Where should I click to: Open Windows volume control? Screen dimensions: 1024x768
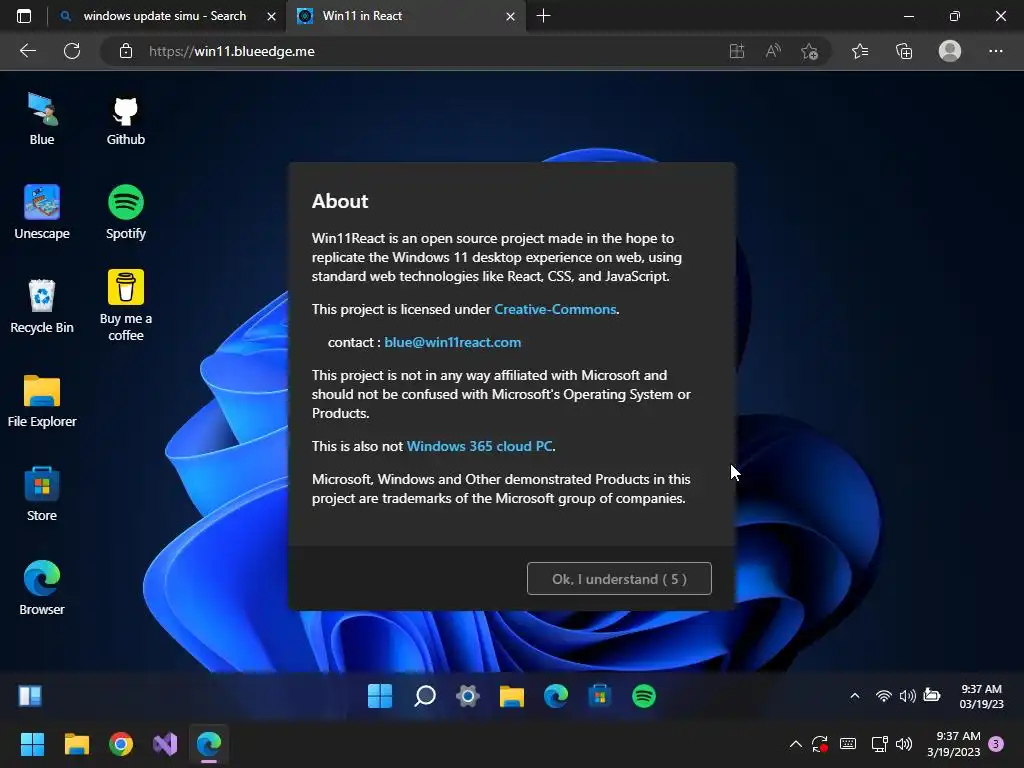pyautogui.click(x=904, y=744)
